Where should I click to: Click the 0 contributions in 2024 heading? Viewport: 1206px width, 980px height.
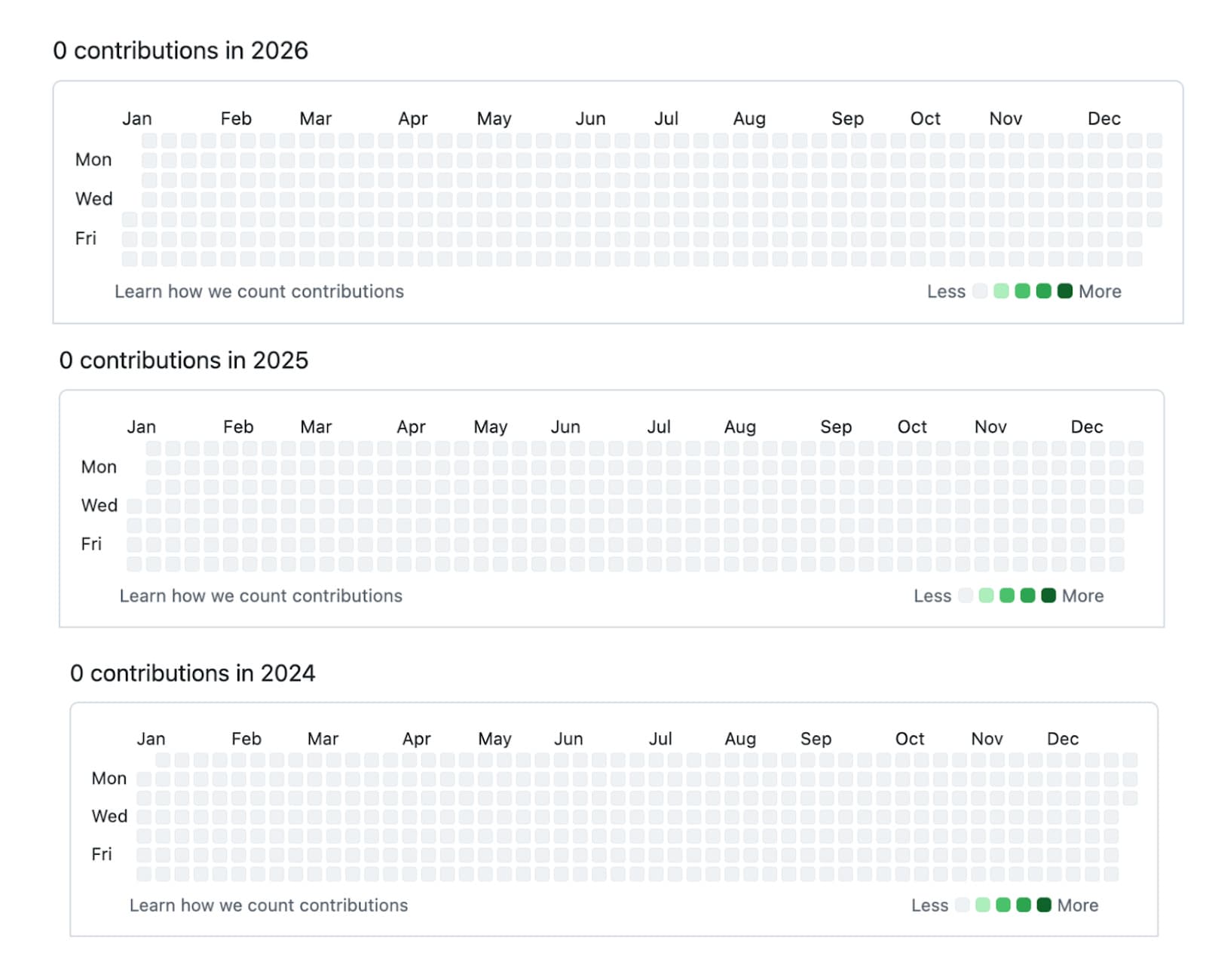[193, 673]
